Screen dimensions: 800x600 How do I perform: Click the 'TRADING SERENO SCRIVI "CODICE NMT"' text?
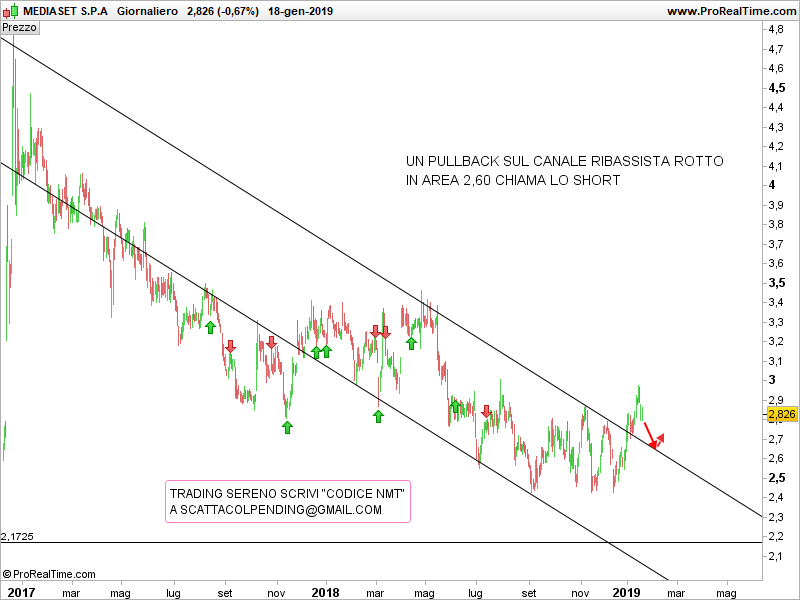coord(287,493)
